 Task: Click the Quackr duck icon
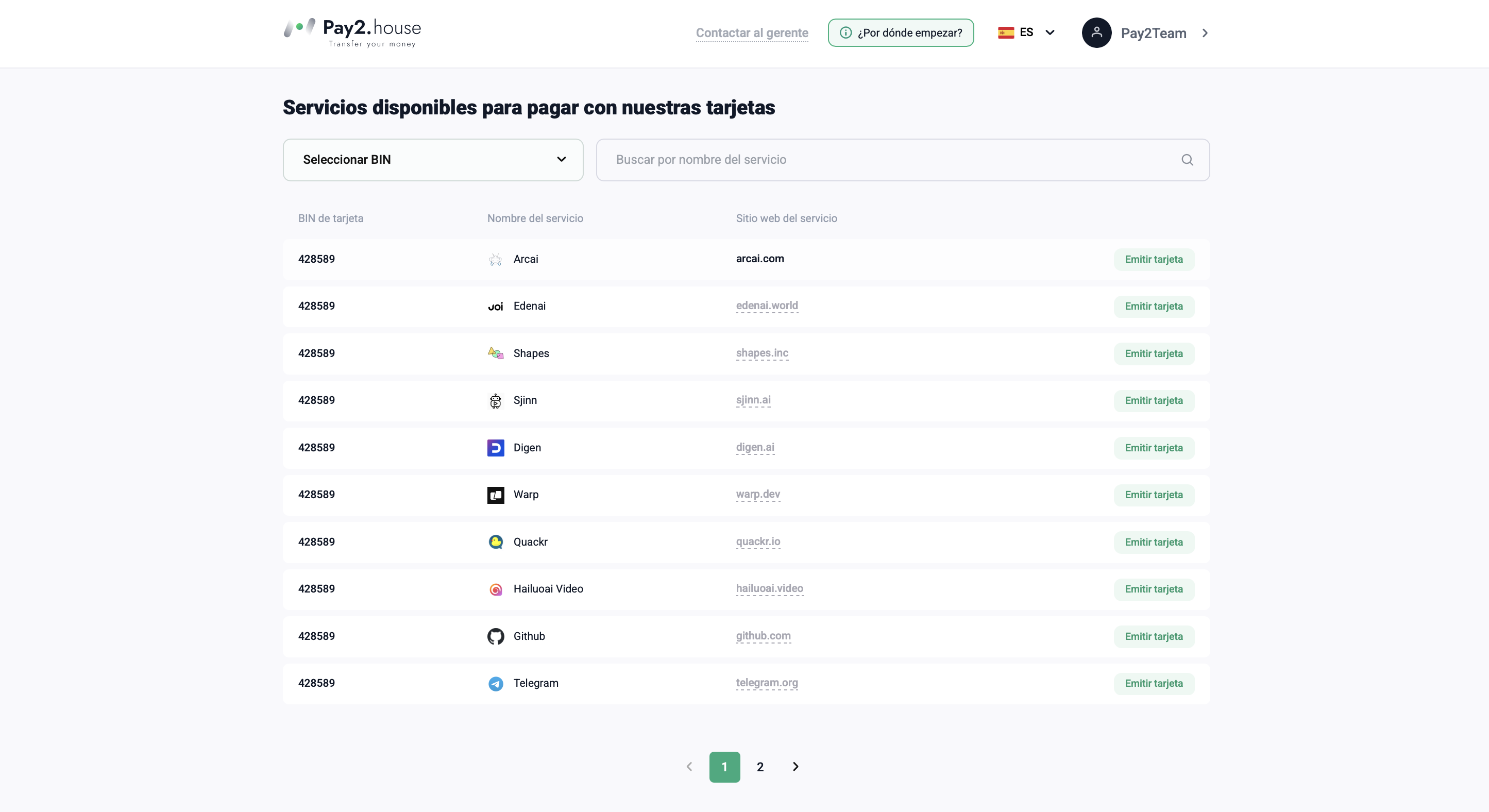pos(495,542)
